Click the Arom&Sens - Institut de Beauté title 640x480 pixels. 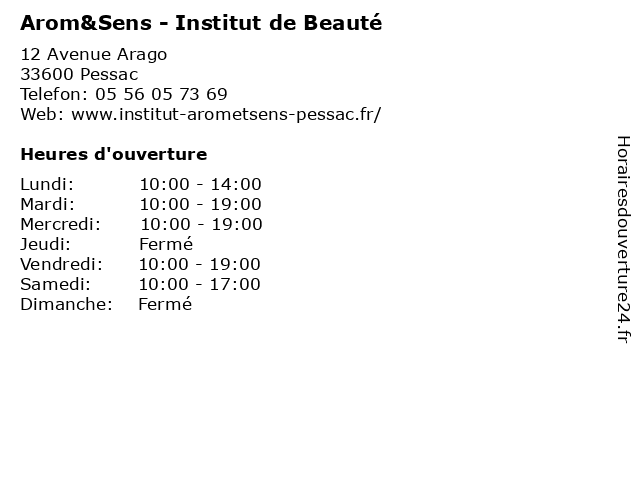pyautogui.click(x=201, y=22)
